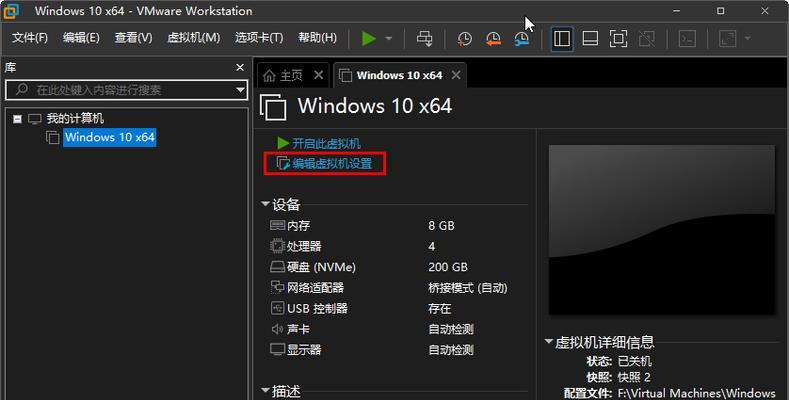Viewport: 789px width, 400px height.
Task: Click the 已关机 status value
Action: [x=635, y=361]
